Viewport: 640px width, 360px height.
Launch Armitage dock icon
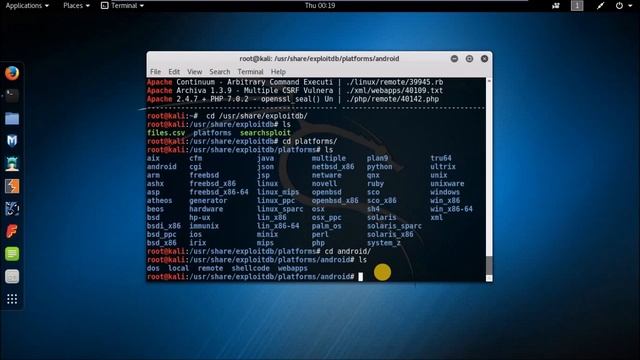[12, 164]
